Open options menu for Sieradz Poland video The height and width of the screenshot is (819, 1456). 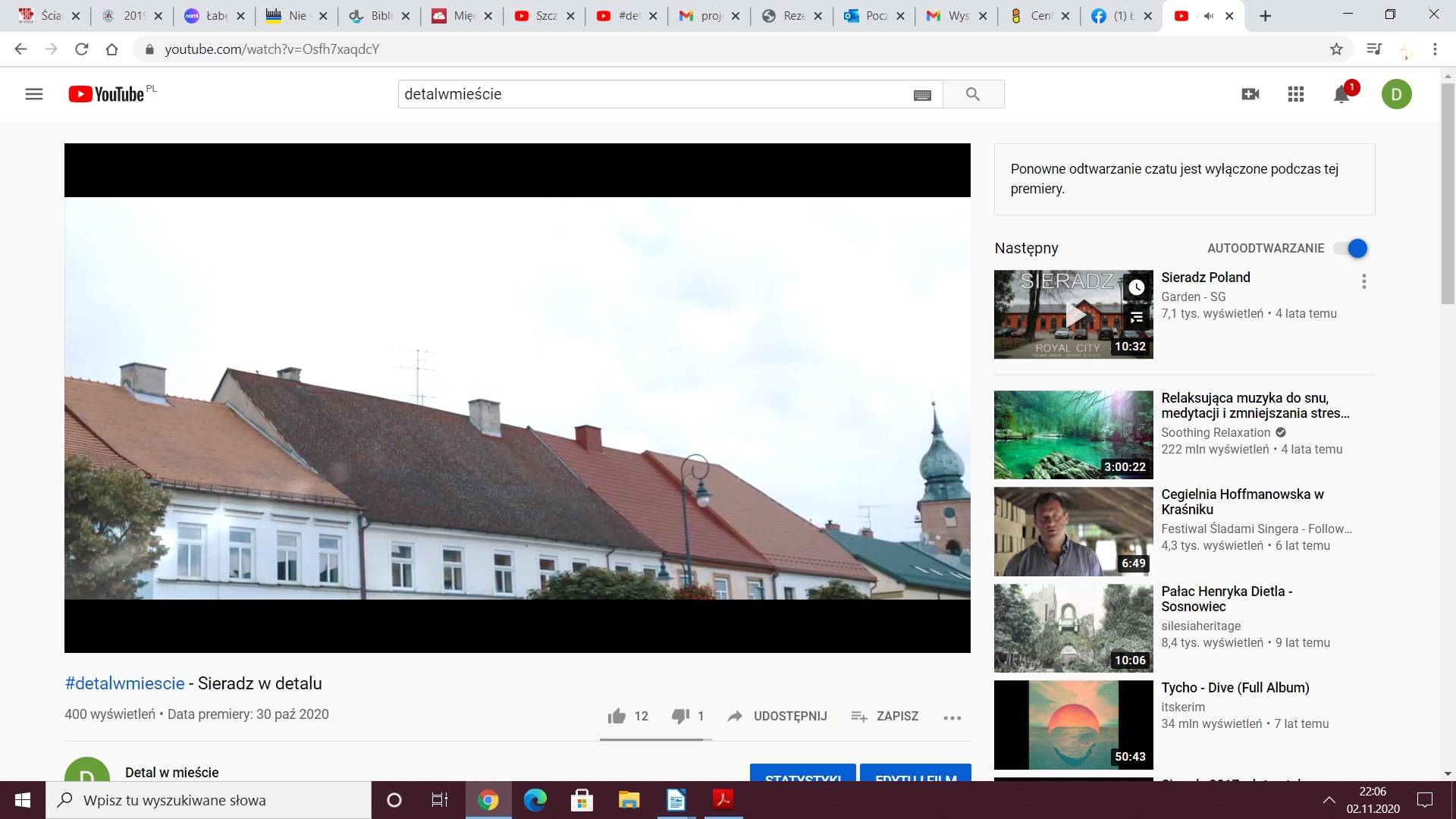[1363, 282]
